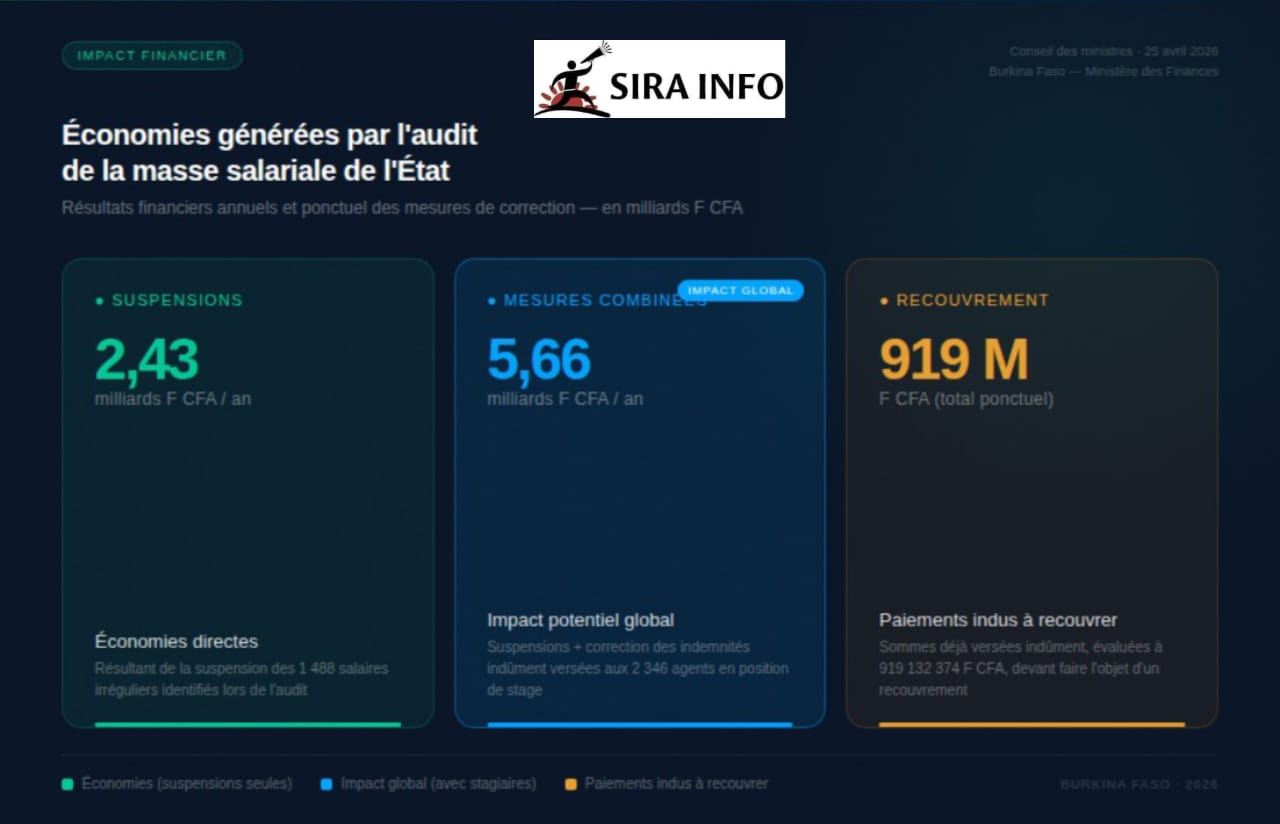Click the orange legend swatch in the footer
Screen dimensions: 1280x824
571,785
